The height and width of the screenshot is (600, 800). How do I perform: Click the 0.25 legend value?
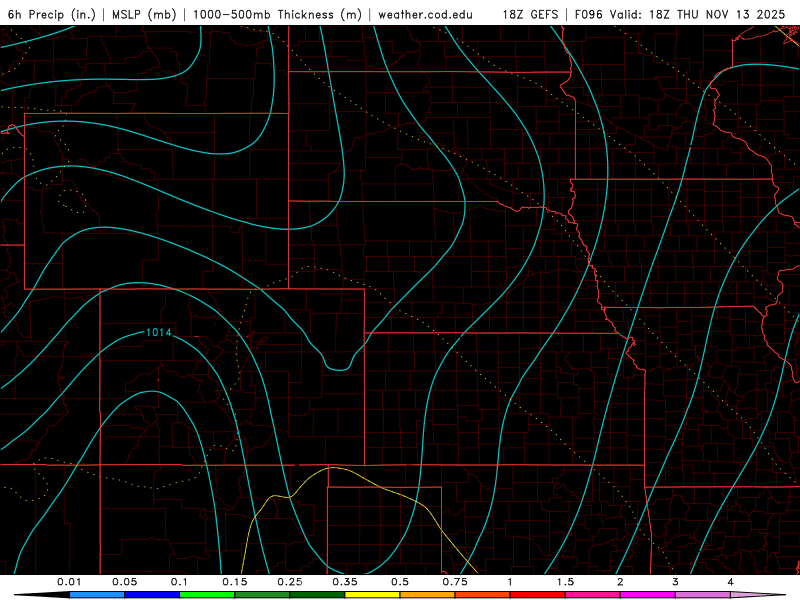tap(290, 582)
